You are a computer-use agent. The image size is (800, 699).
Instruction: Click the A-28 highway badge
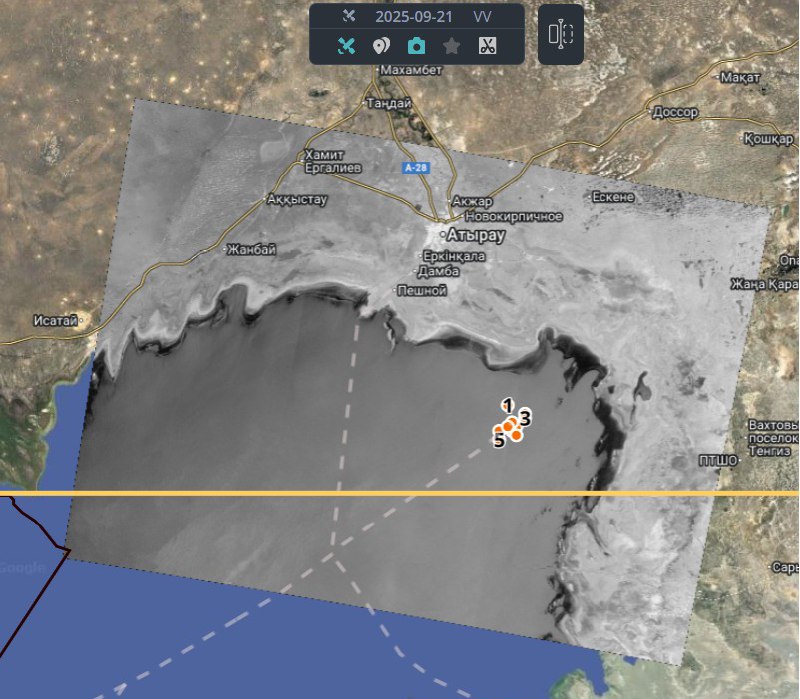(417, 168)
